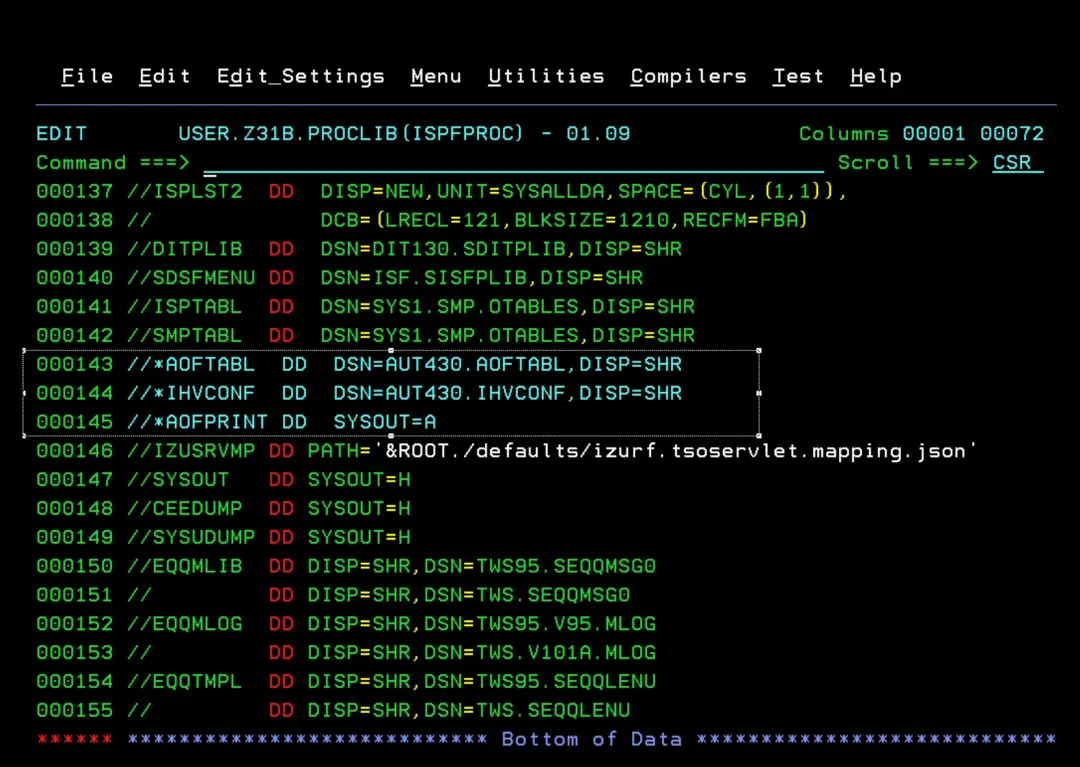Click line number 000139

74,249
